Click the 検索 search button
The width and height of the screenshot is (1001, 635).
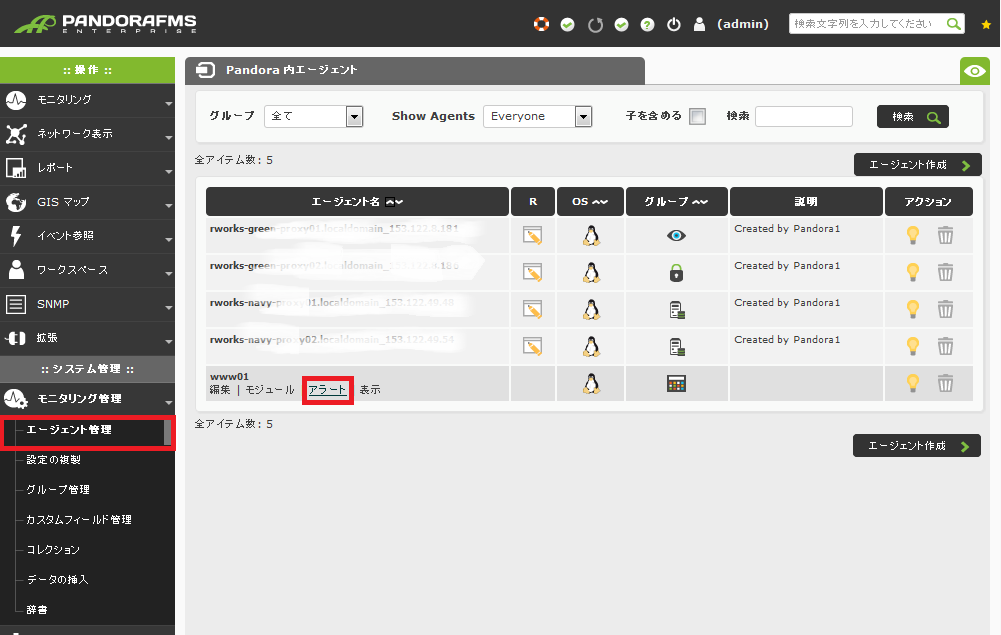click(913, 117)
